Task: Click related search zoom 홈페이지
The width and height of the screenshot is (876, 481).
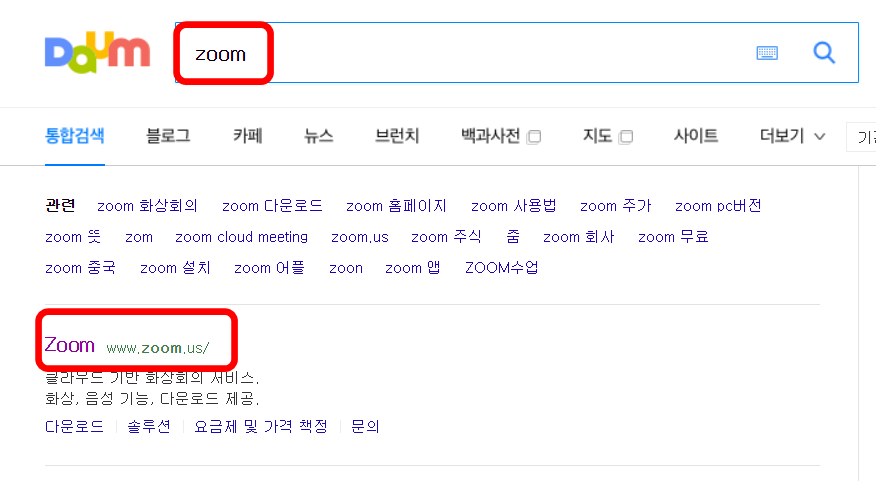Action: coord(396,206)
